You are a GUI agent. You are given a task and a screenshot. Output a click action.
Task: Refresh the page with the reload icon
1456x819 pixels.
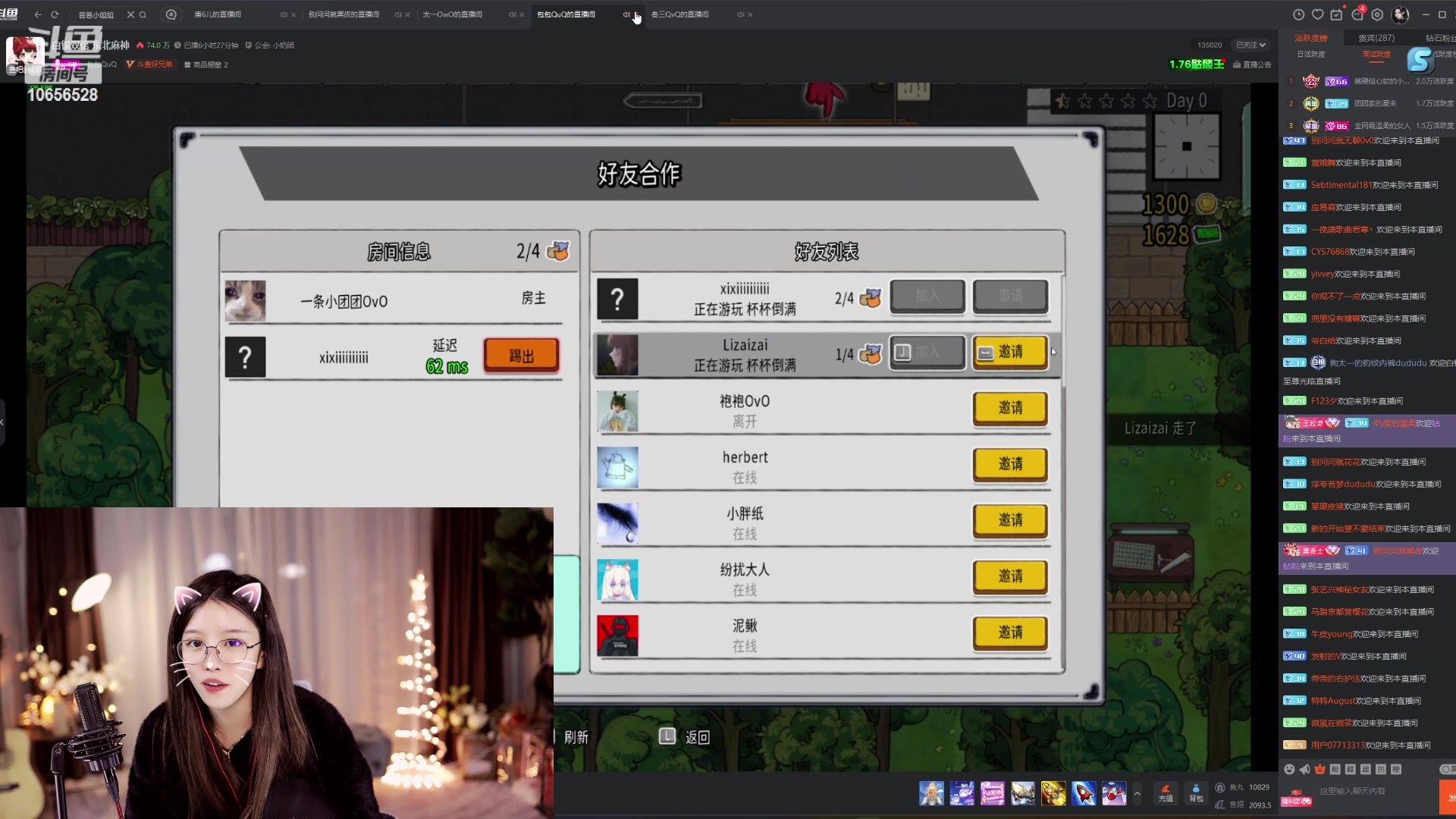point(55,14)
